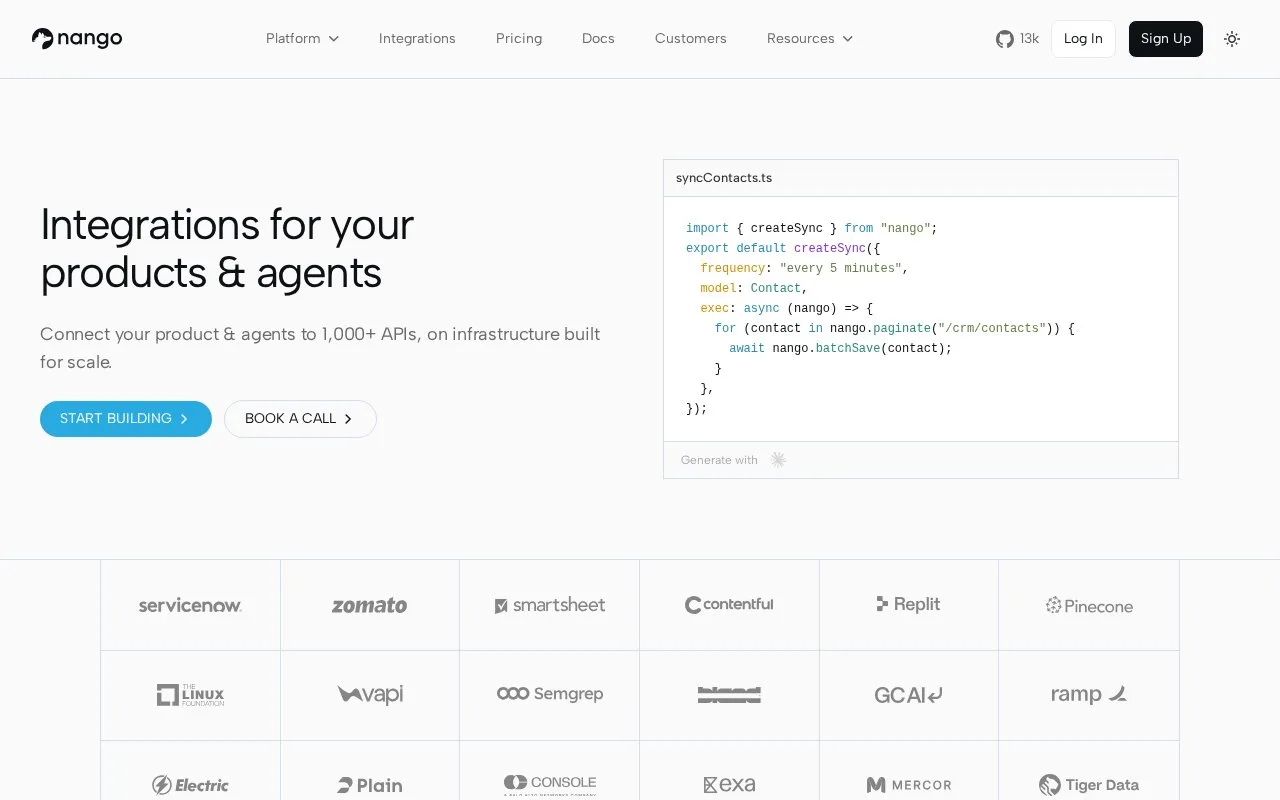Click the Log In button
Image resolution: width=1280 pixels, height=800 pixels.
point(1083,39)
